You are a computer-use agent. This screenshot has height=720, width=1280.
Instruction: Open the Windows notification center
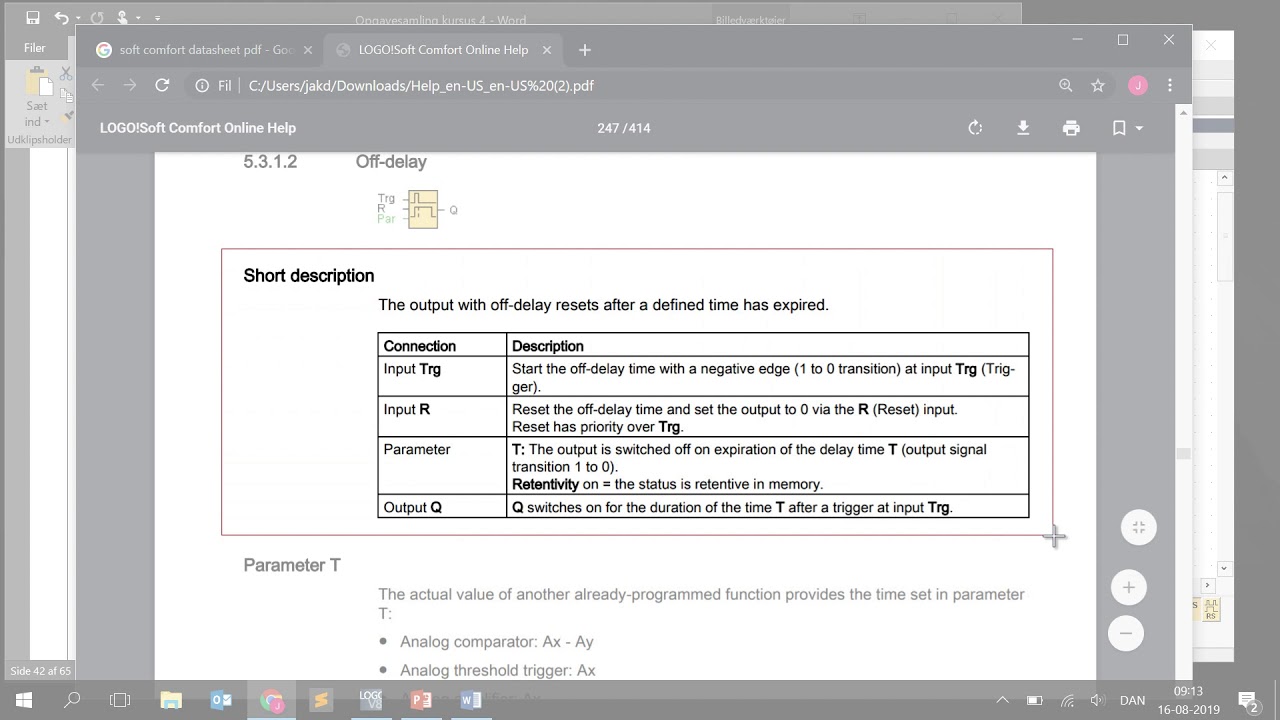coord(1248,700)
